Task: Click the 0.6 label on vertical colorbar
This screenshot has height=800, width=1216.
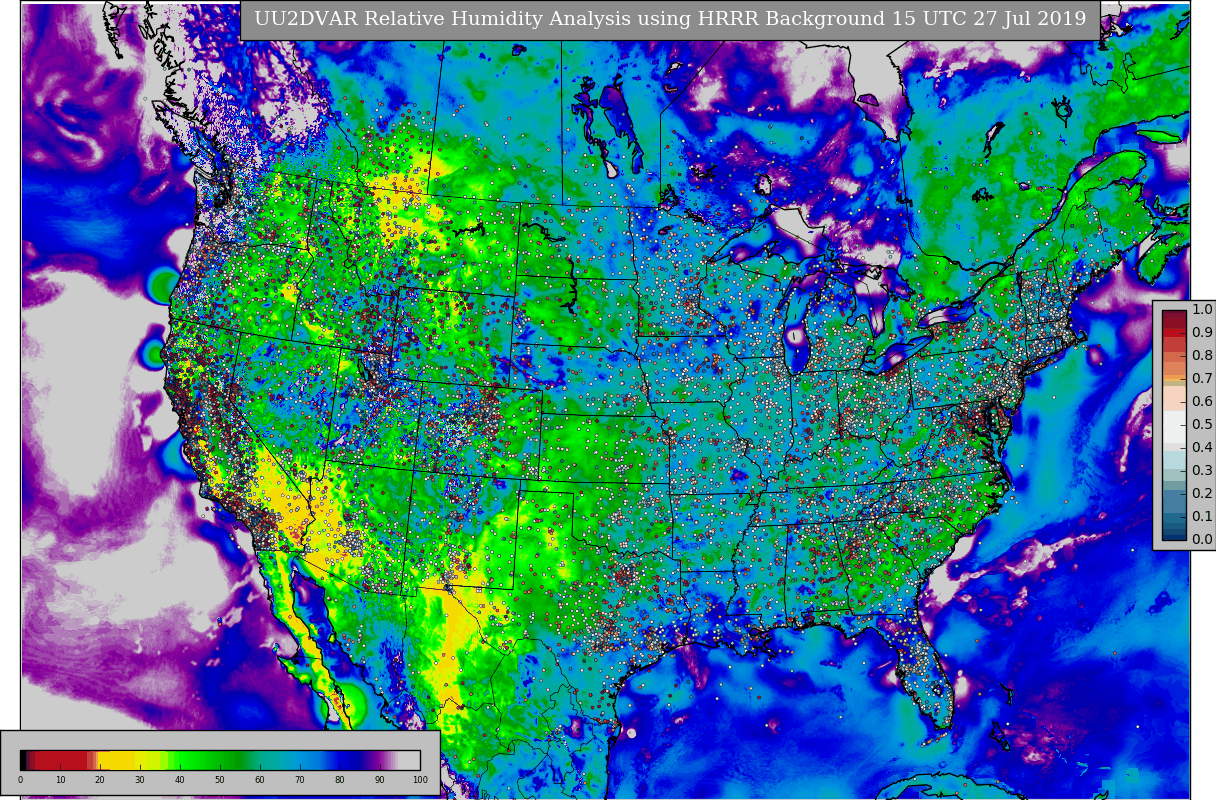Action: 1202,401
